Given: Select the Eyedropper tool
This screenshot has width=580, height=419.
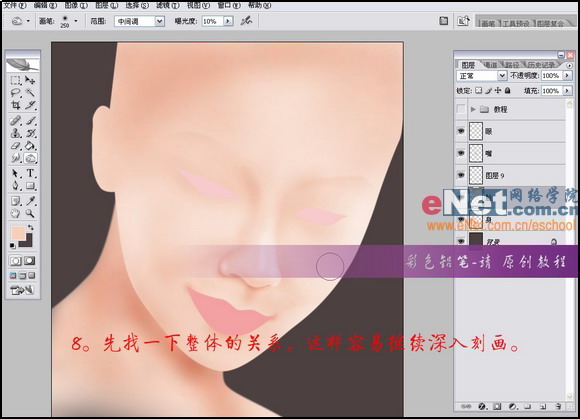Looking at the screenshot, I should coord(30,201).
